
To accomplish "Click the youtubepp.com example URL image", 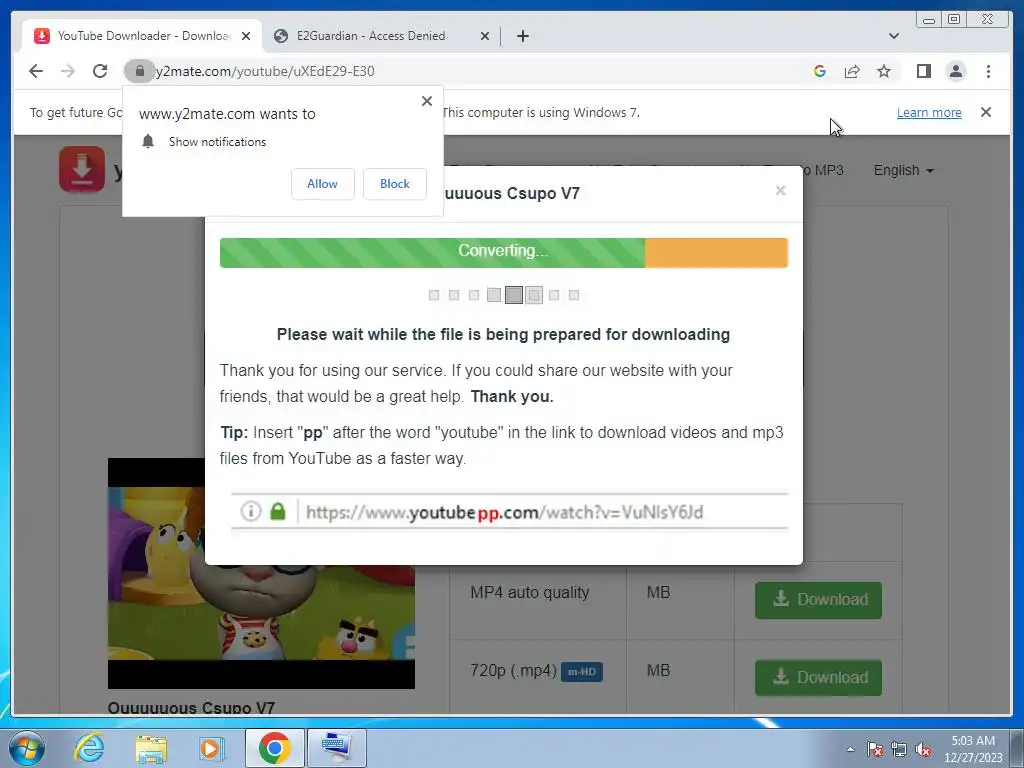I will tap(509, 511).
